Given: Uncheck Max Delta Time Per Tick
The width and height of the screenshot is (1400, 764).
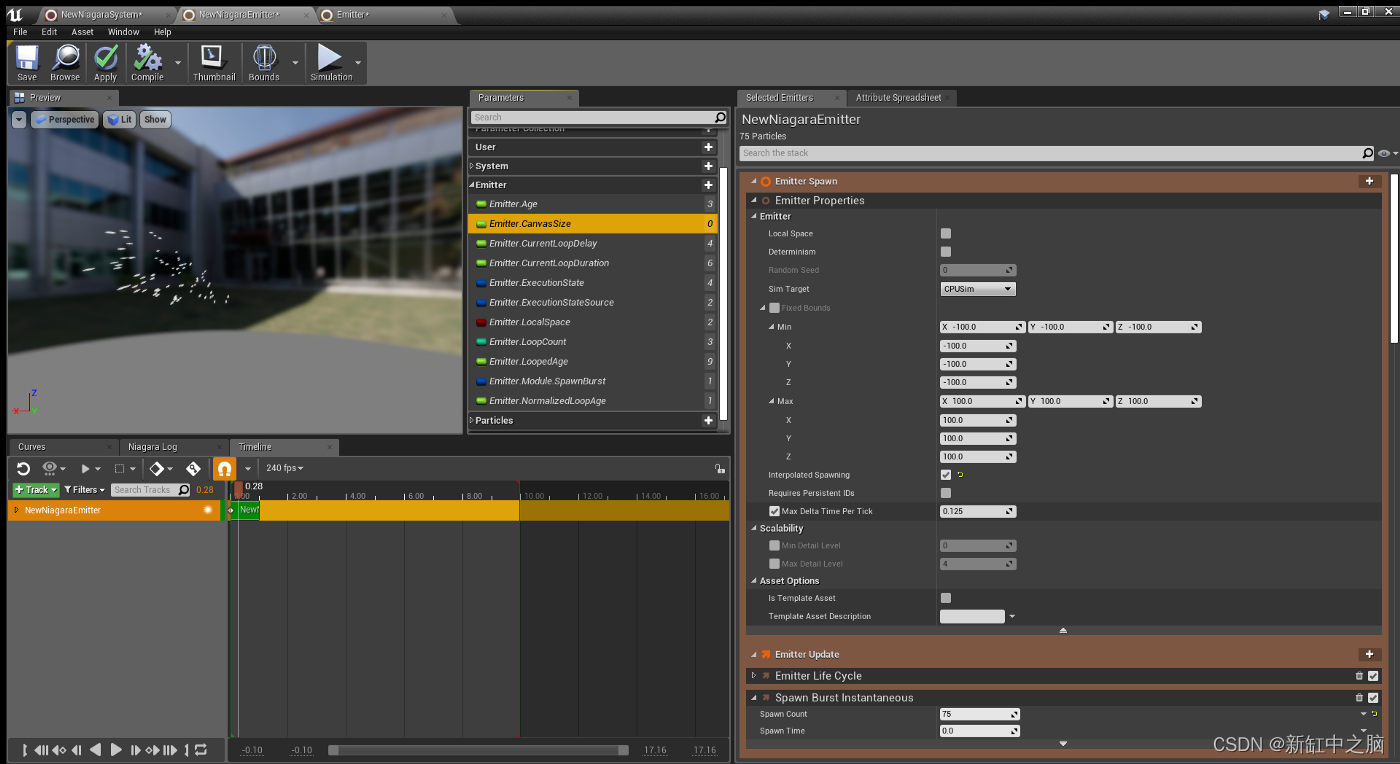Looking at the screenshot, I should tap(774, 511).
